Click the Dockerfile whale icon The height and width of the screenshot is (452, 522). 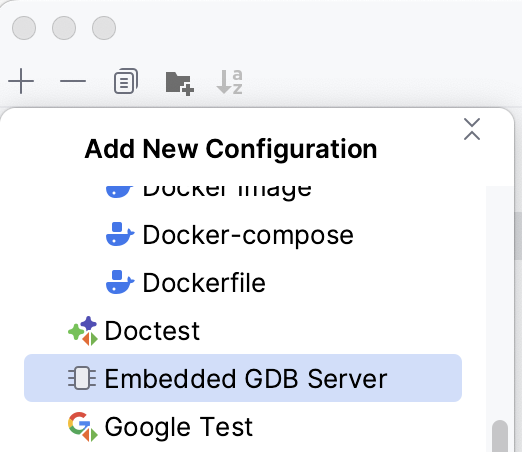(120, 282)
